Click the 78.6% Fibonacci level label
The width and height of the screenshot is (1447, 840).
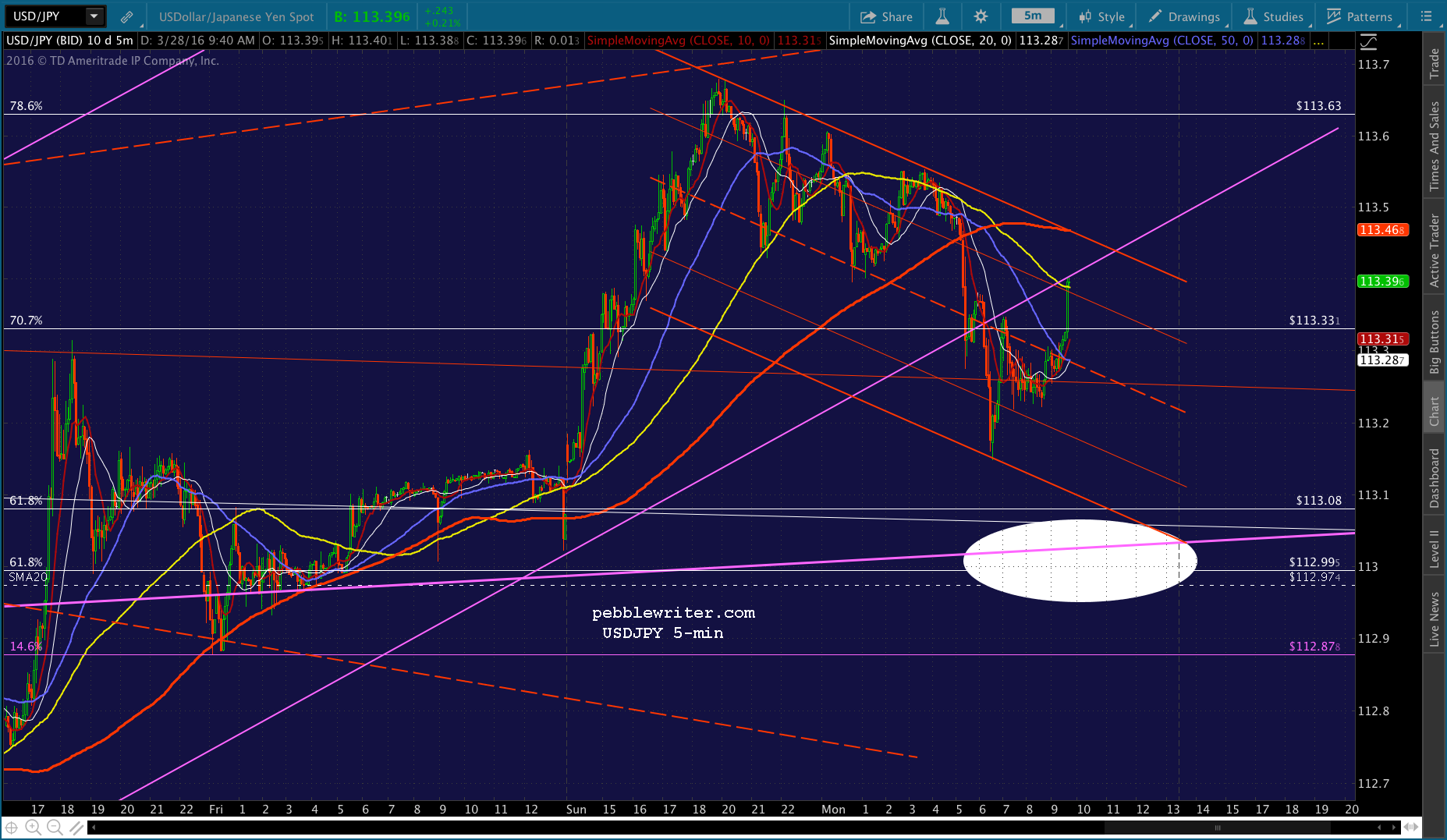26,106
